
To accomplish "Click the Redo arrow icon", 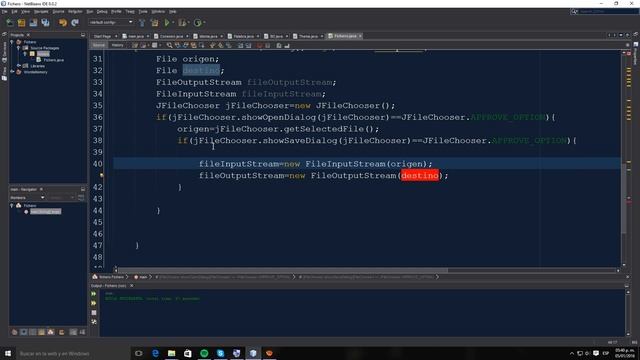I will click(x=75, y=22).
